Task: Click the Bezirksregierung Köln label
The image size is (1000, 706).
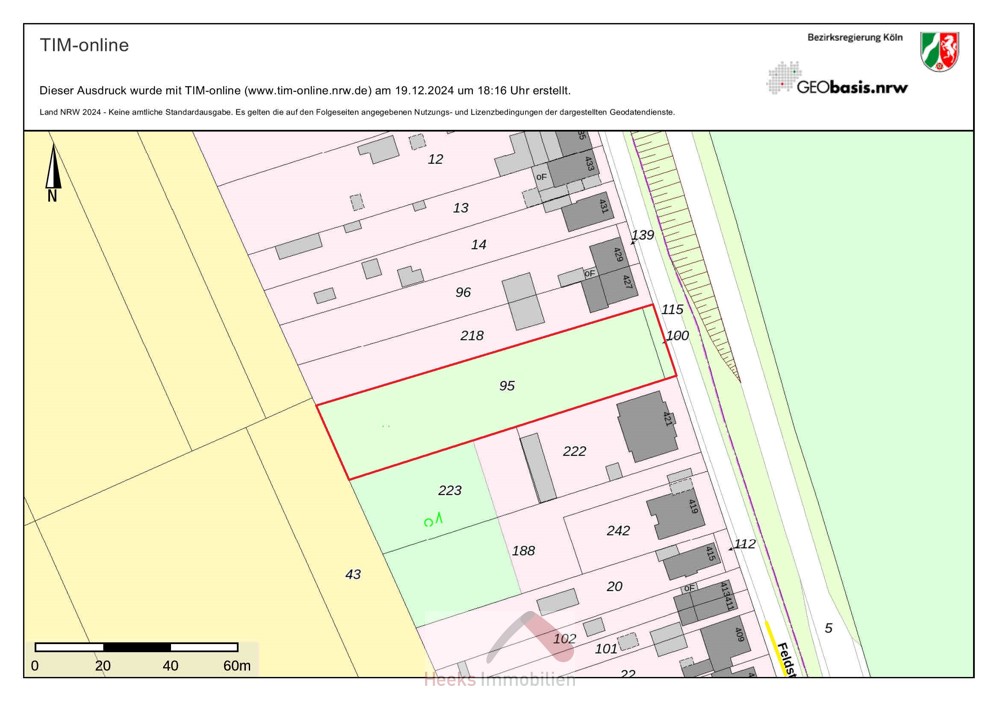Action: tap(855, 38)
